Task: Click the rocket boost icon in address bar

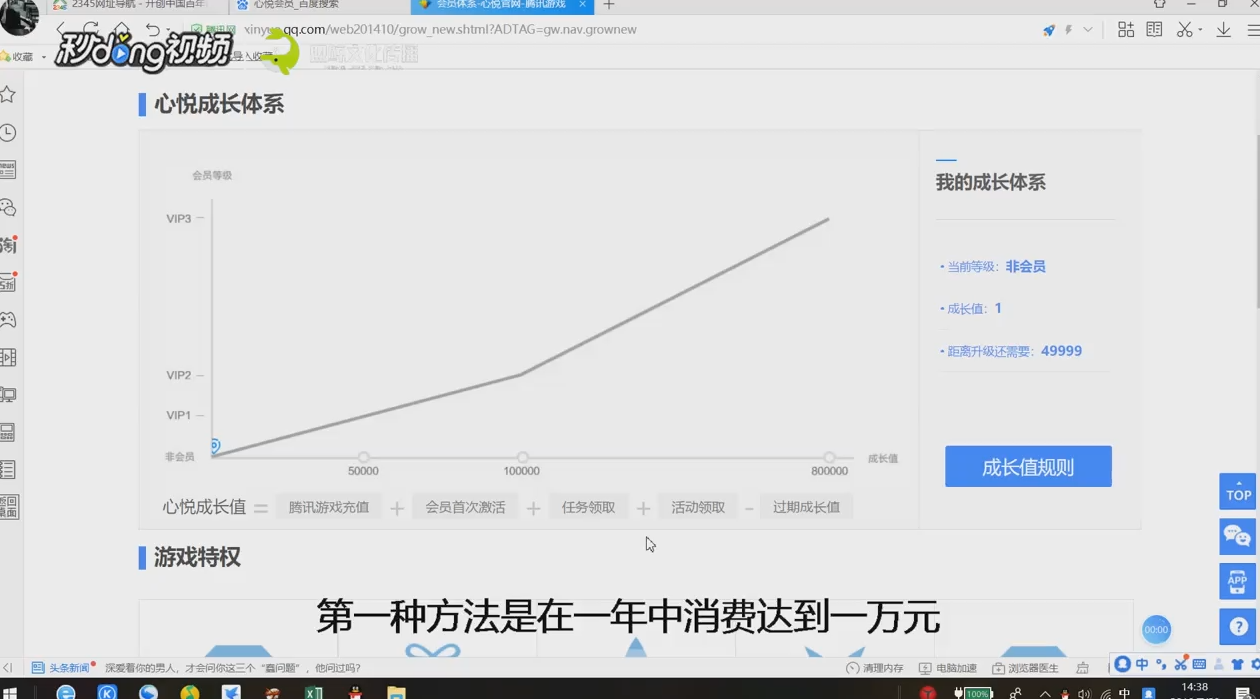Action: (x=1049, y=29)
